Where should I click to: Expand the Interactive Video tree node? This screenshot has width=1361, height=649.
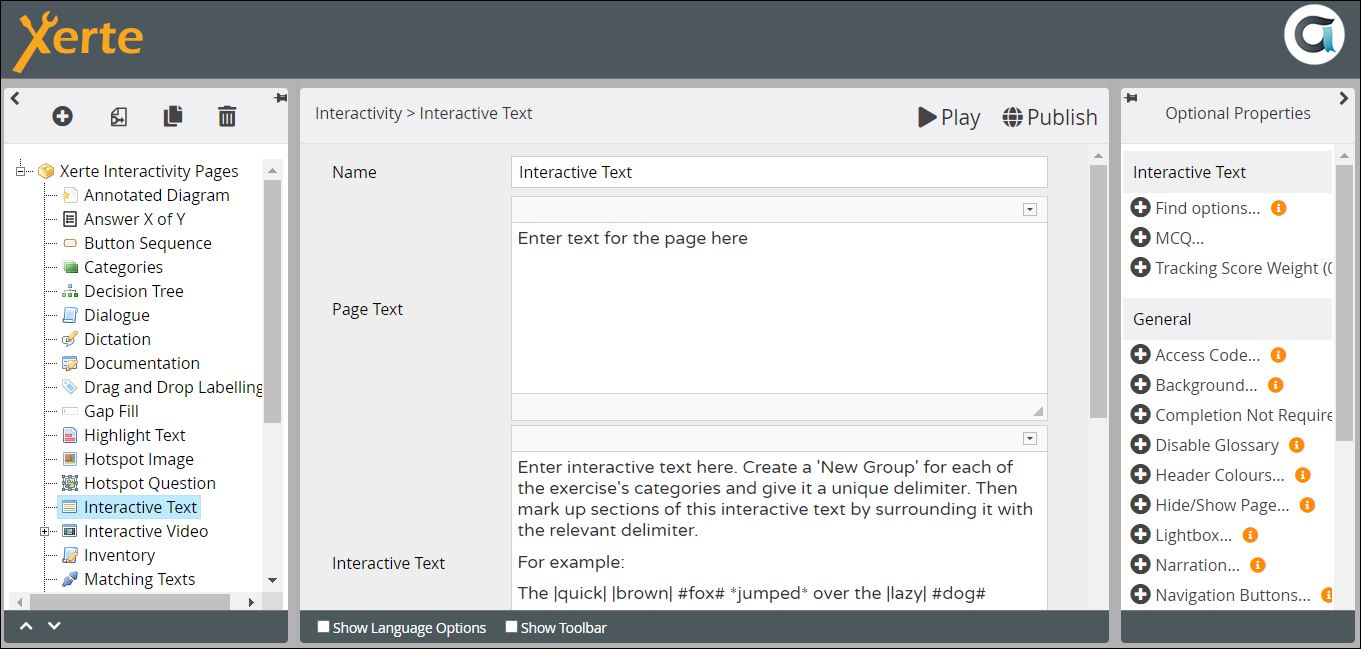tap(45, 532)
